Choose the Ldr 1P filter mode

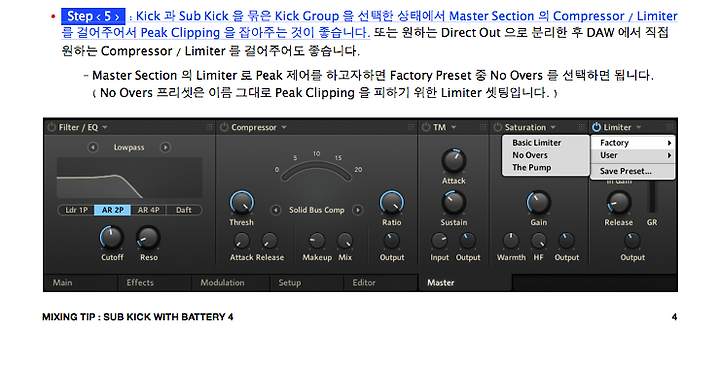coord(76,210)
